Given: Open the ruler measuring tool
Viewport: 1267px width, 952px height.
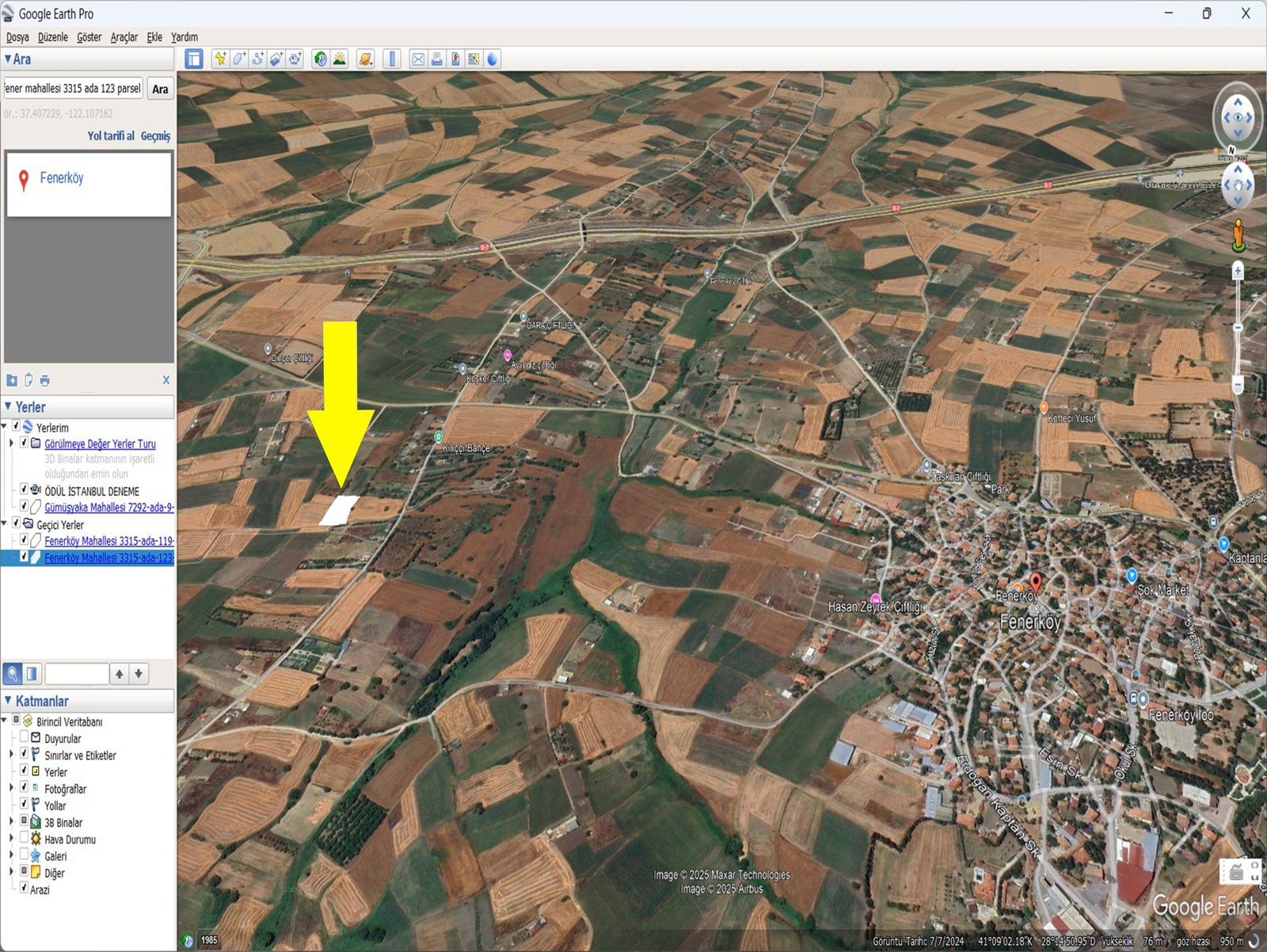Looking at the screenshot, I should click(392, 59).
